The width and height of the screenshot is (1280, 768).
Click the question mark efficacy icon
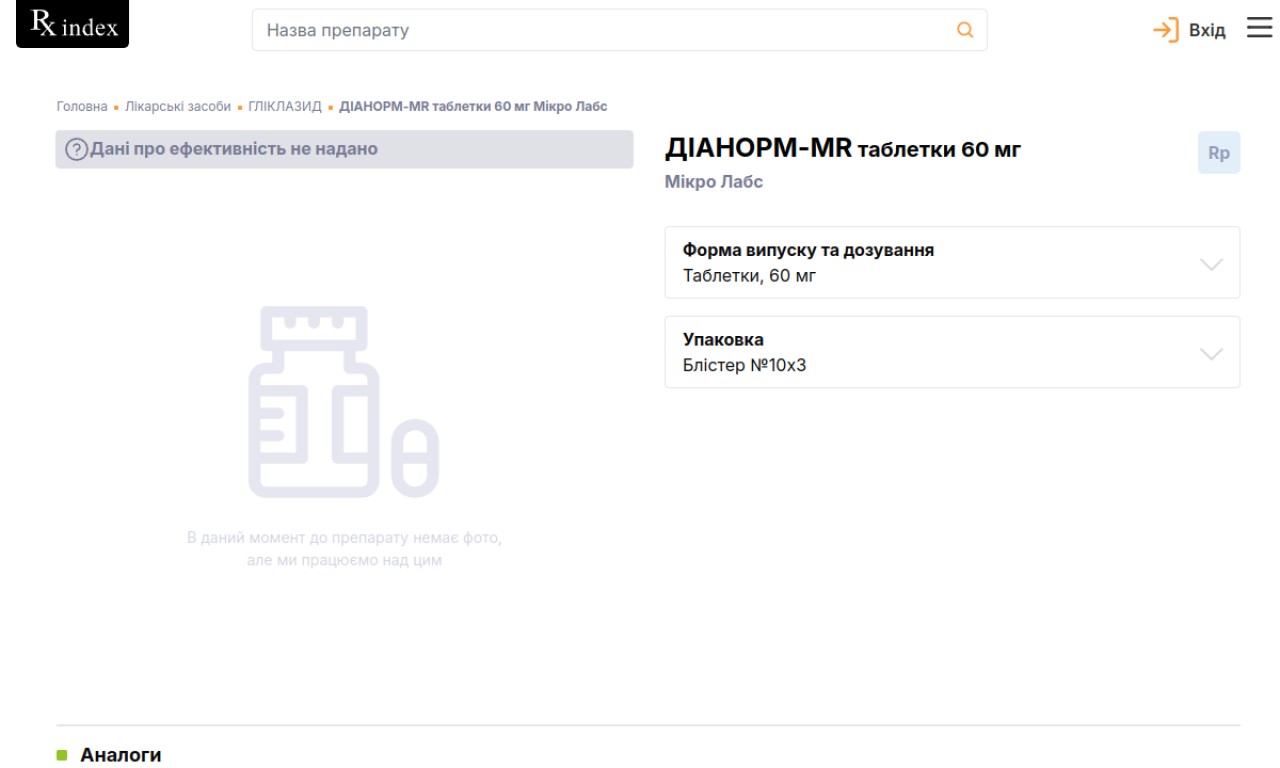[x=76, y=150]
